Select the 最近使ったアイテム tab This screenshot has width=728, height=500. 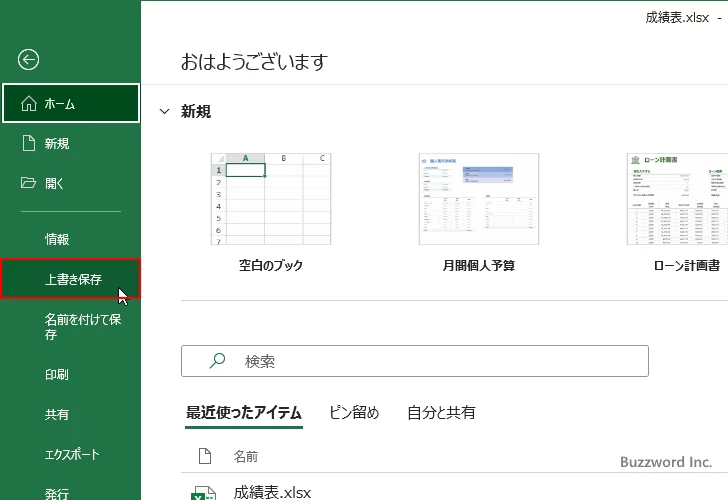coord(241,412)
